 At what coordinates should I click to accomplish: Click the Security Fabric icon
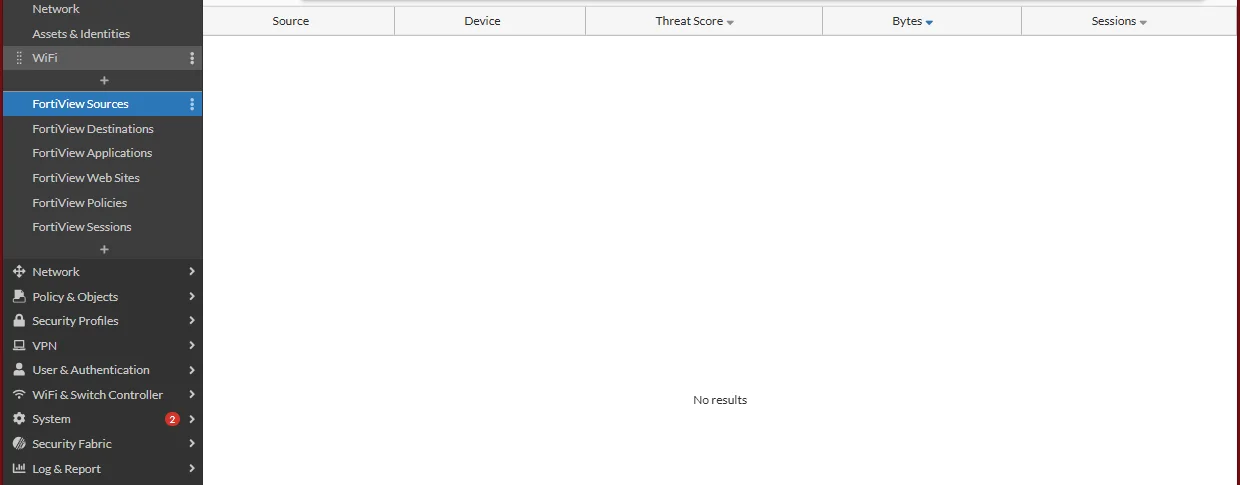18,444
